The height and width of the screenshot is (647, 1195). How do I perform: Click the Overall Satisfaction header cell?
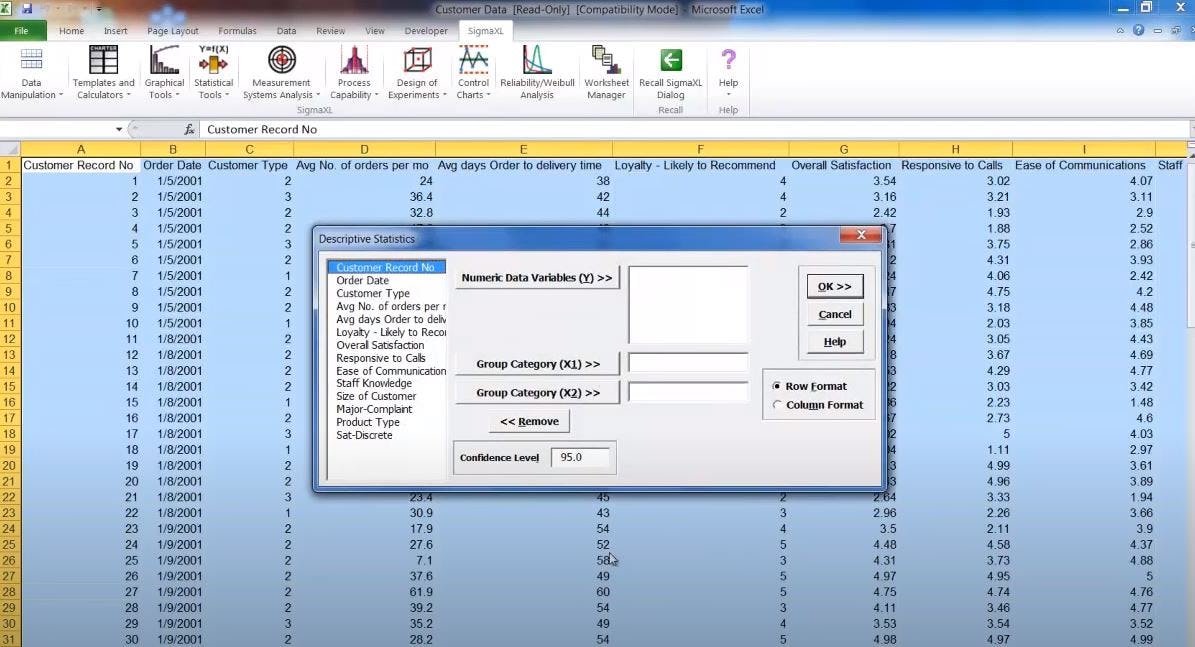click(x=844, y=165)
